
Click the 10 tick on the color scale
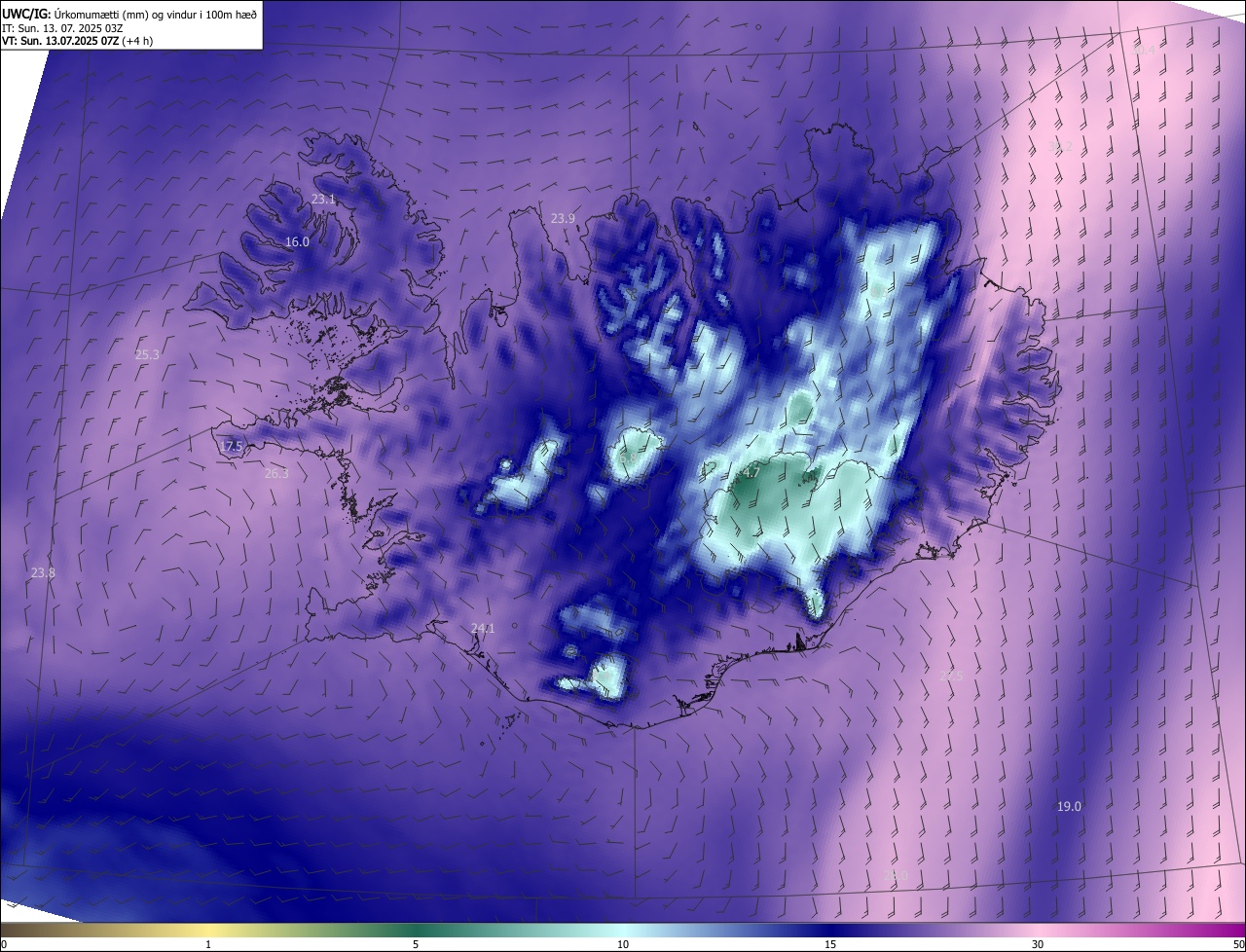(x=623, y=945)
